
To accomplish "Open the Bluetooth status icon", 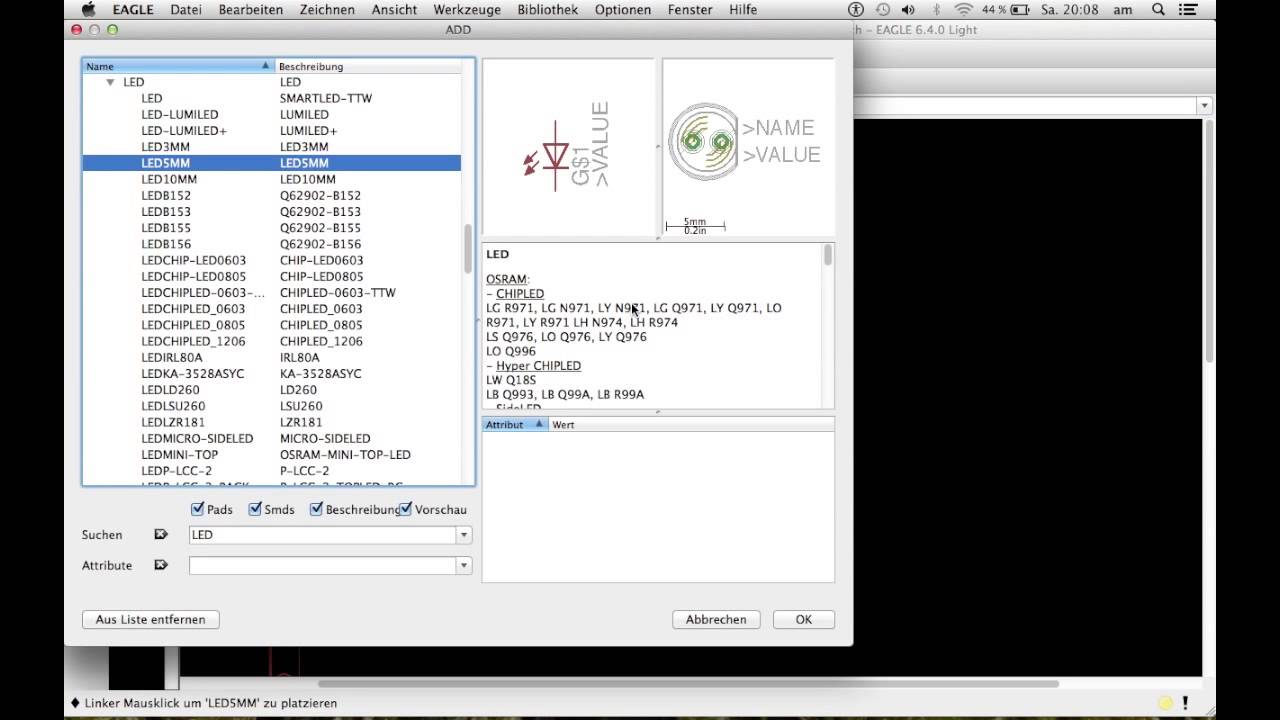I will point(937,9).
